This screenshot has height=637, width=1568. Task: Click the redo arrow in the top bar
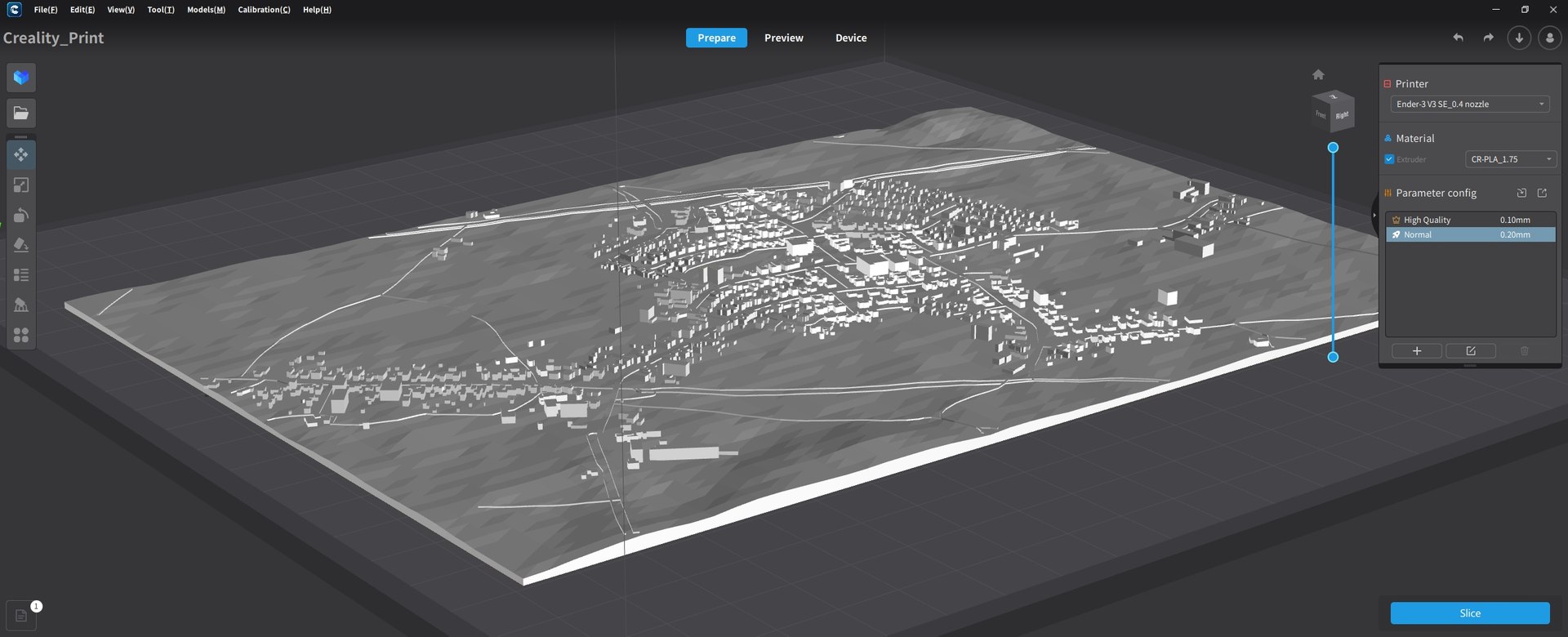tap(1488, 38)
